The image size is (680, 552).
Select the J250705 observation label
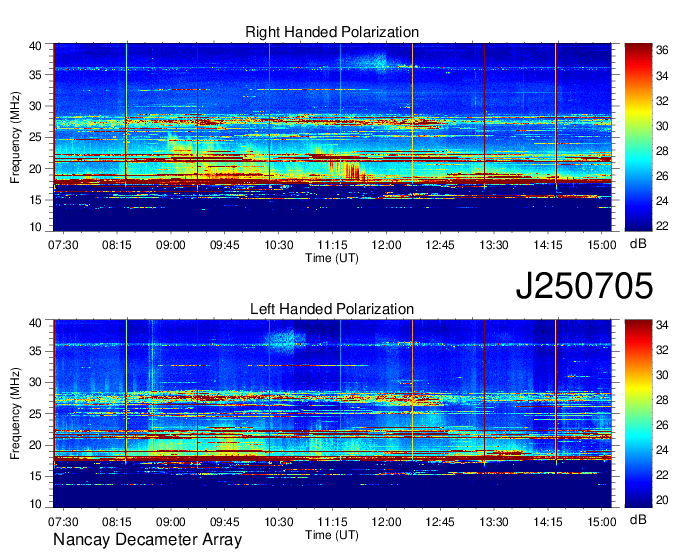pyautogui.click(x=584, y=286)
